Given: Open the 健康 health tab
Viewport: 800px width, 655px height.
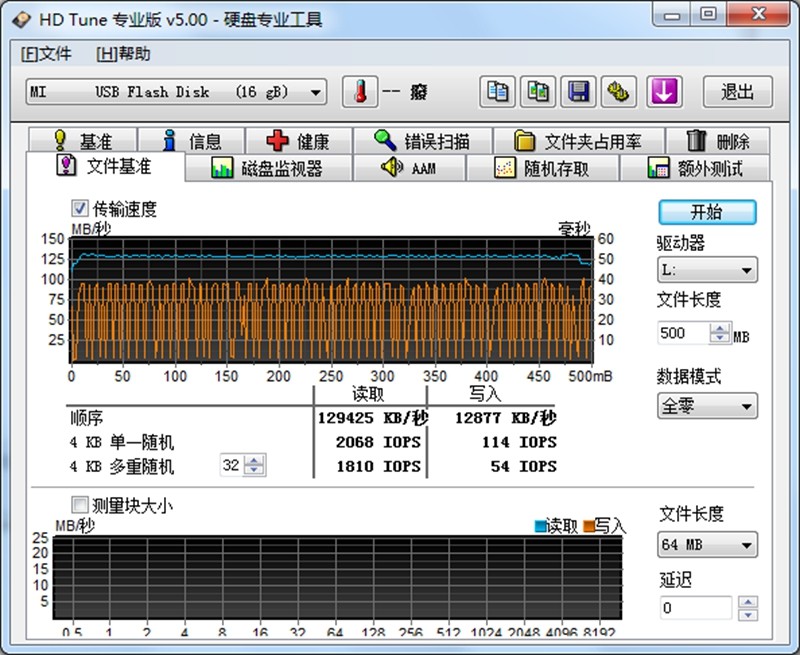Looking at the screenshot, I should (x=297, y=141).
